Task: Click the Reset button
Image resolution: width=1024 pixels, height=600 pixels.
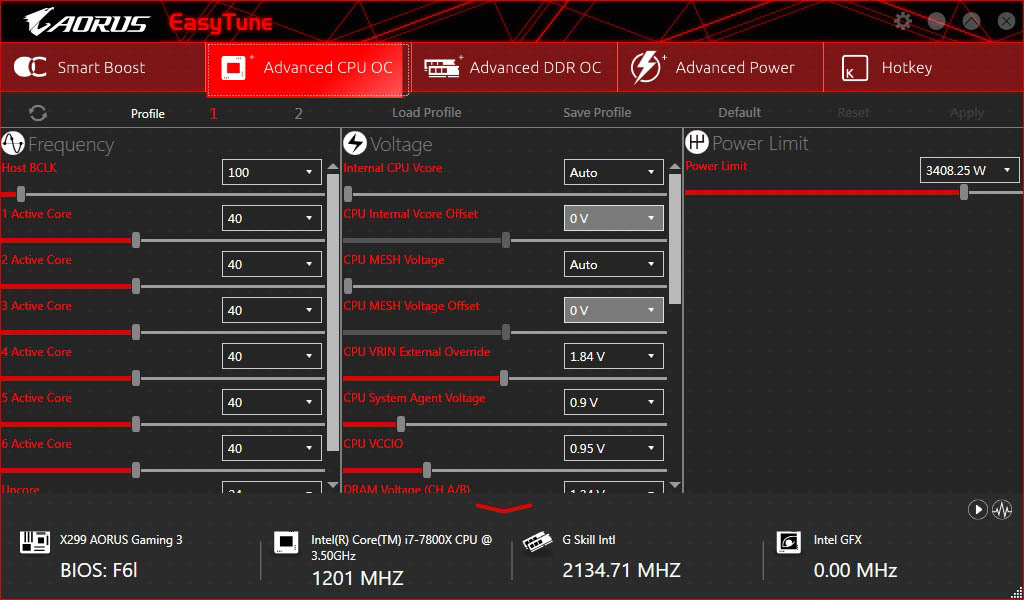Action: click(x=853, y=112)
